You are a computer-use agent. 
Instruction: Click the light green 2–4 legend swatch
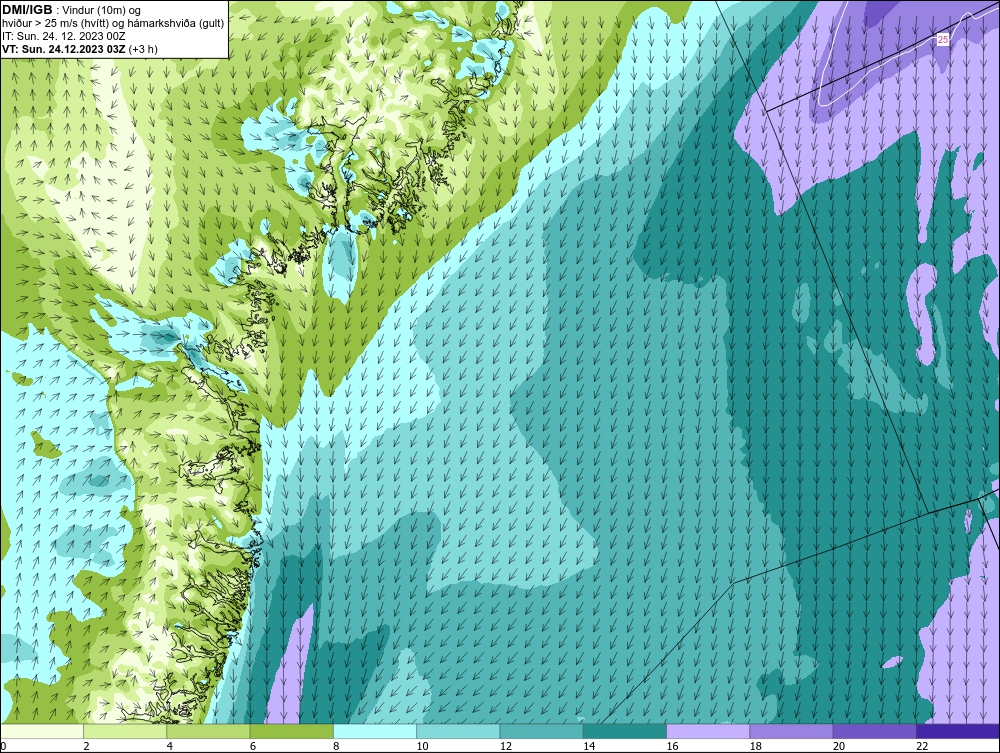tap(125, 731)
